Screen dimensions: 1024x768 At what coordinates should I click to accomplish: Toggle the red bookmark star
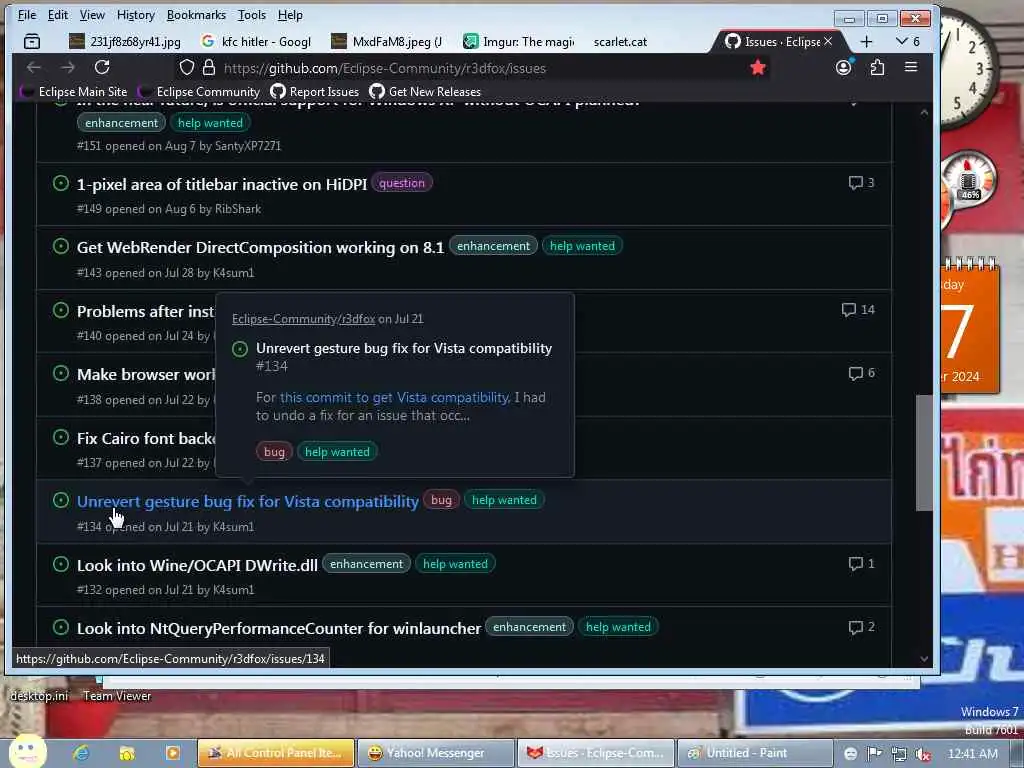click(758, 67)
